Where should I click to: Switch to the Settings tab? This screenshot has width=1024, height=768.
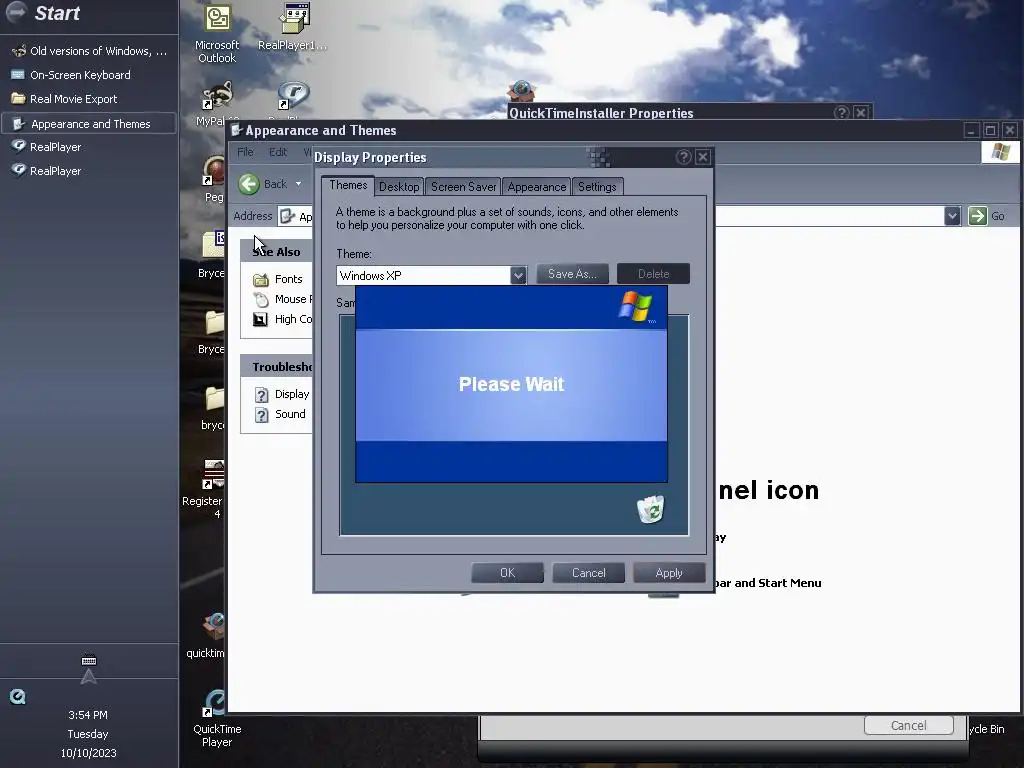(597, 187)
